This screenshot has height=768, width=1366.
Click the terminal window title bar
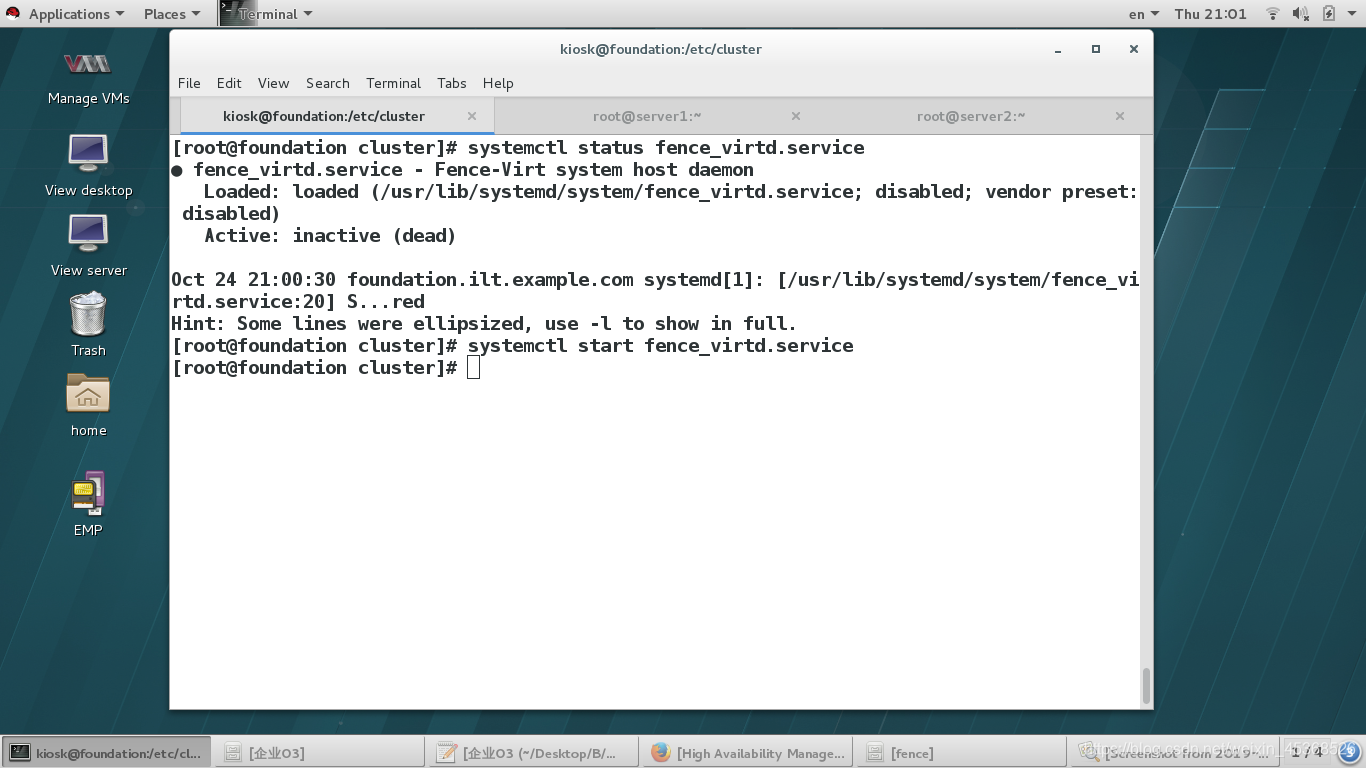pyautogui.click(x=661, y=49)
